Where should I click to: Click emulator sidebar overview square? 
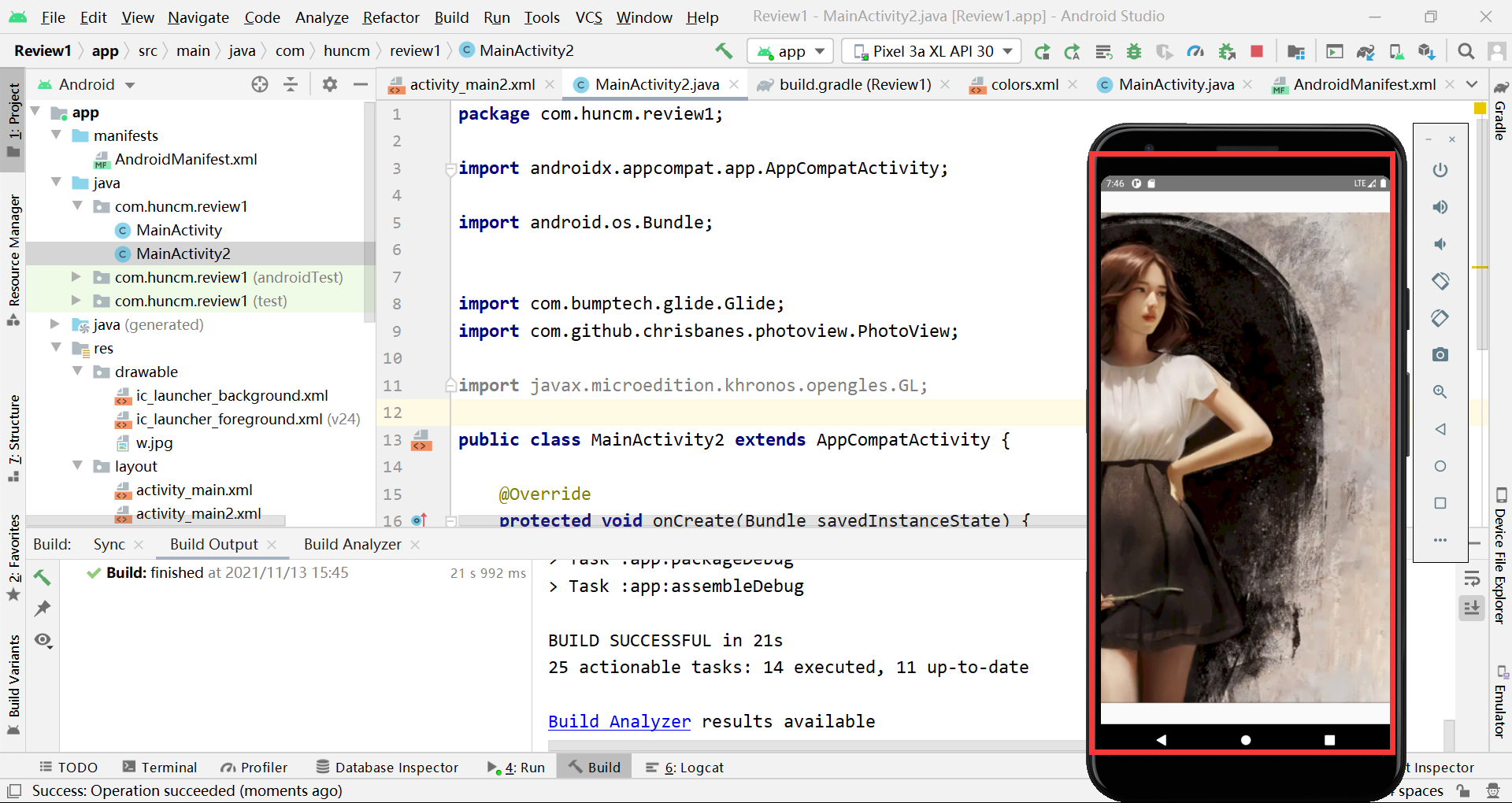[1440, 503]
